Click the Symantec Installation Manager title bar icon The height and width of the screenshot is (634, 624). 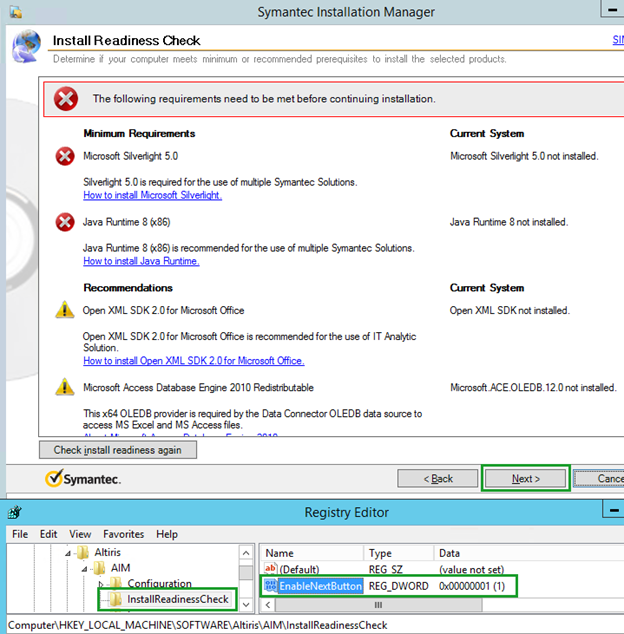[x=16, y=12]
